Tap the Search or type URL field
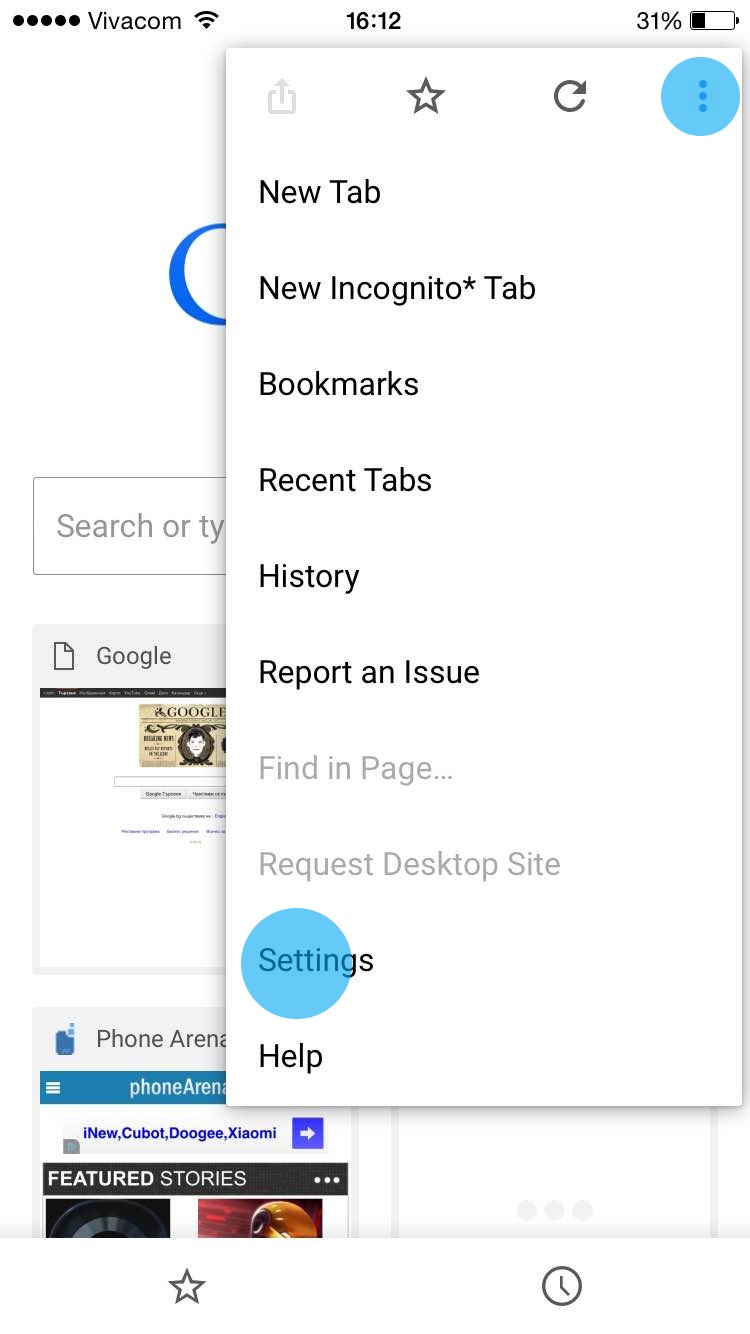The height and width of the screenshot is (1334, 750). [132, 526]
